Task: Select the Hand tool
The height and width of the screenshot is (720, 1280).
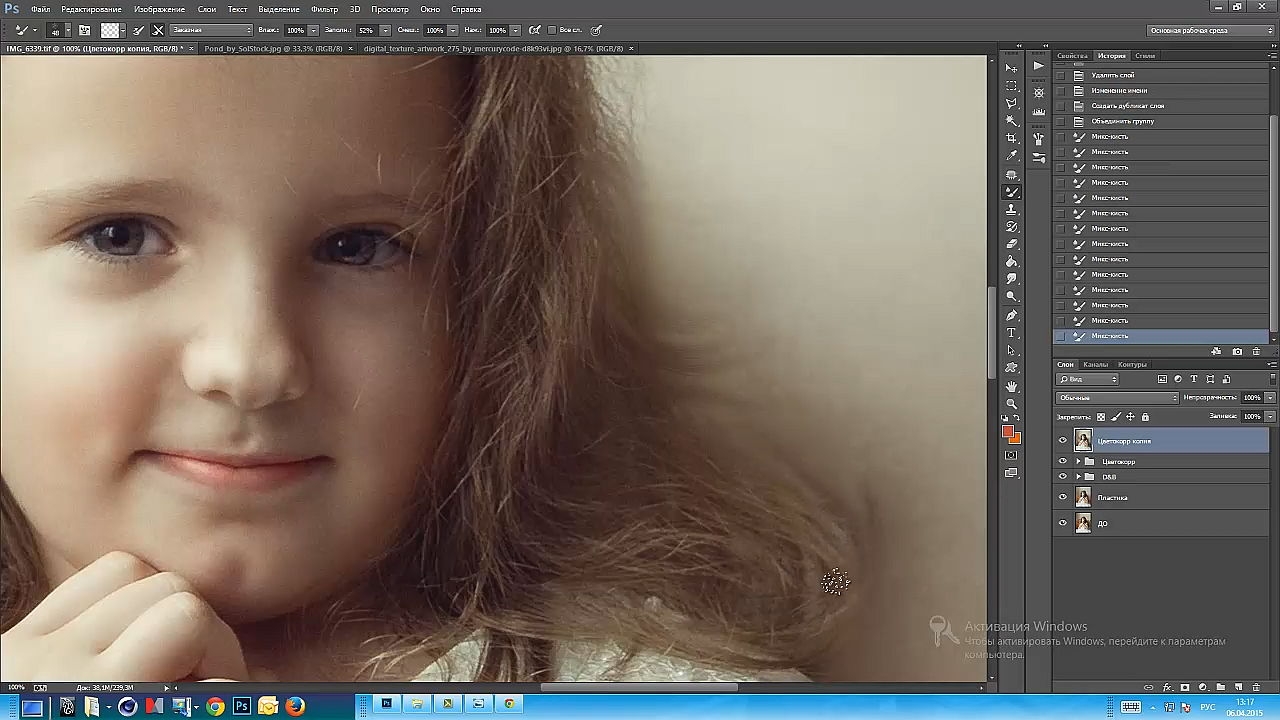Action: 1012,386
